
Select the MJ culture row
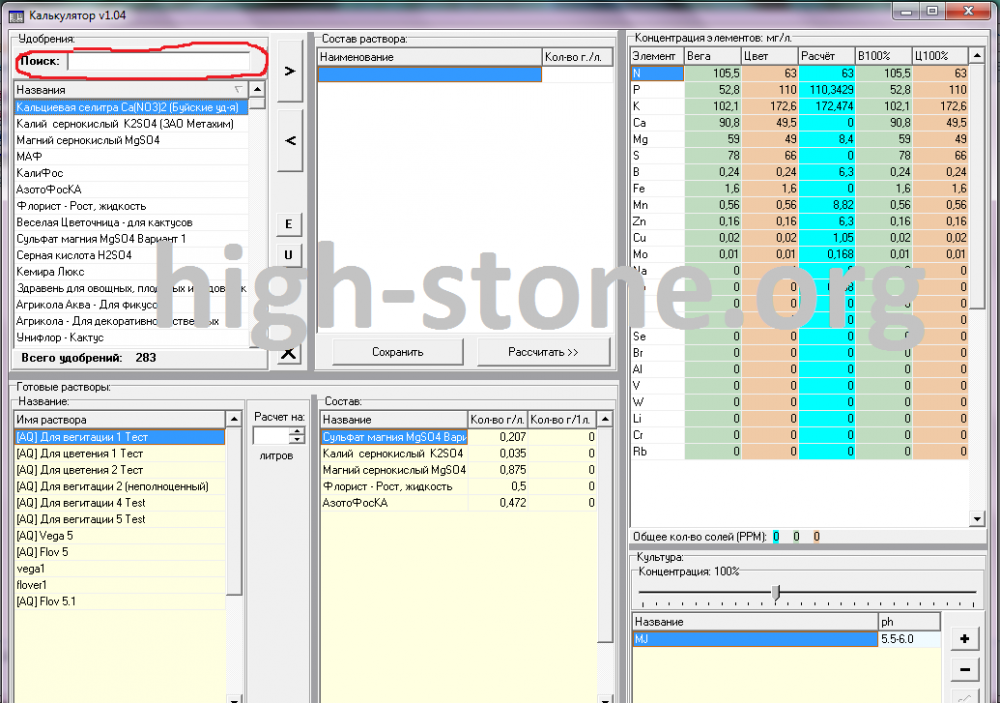click(755, 639)
